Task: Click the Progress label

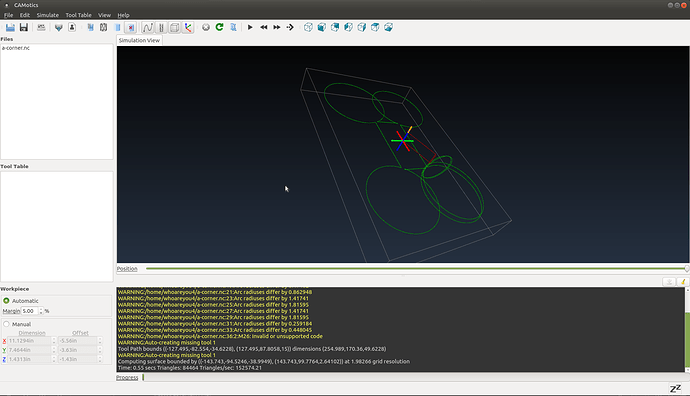Action: [x=127, y=378]
